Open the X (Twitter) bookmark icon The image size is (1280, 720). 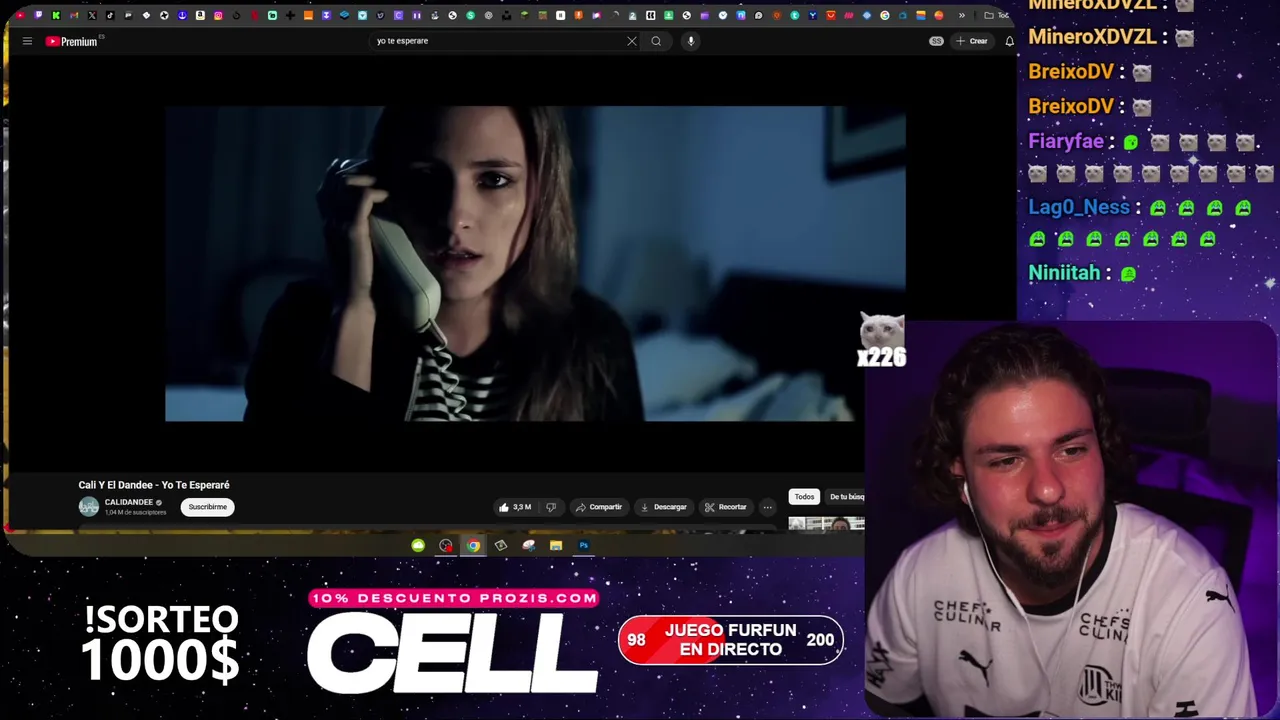[92, 15]
